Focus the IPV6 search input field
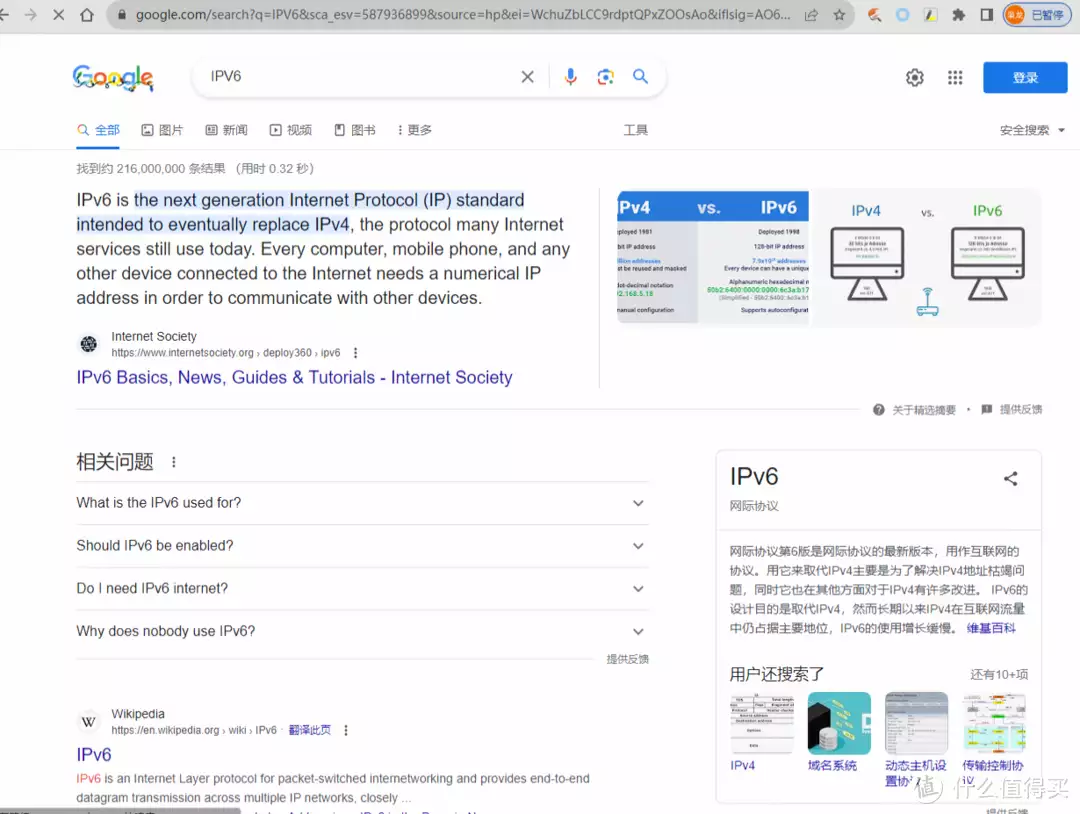 pyautogui.click(x=358, y=76)
